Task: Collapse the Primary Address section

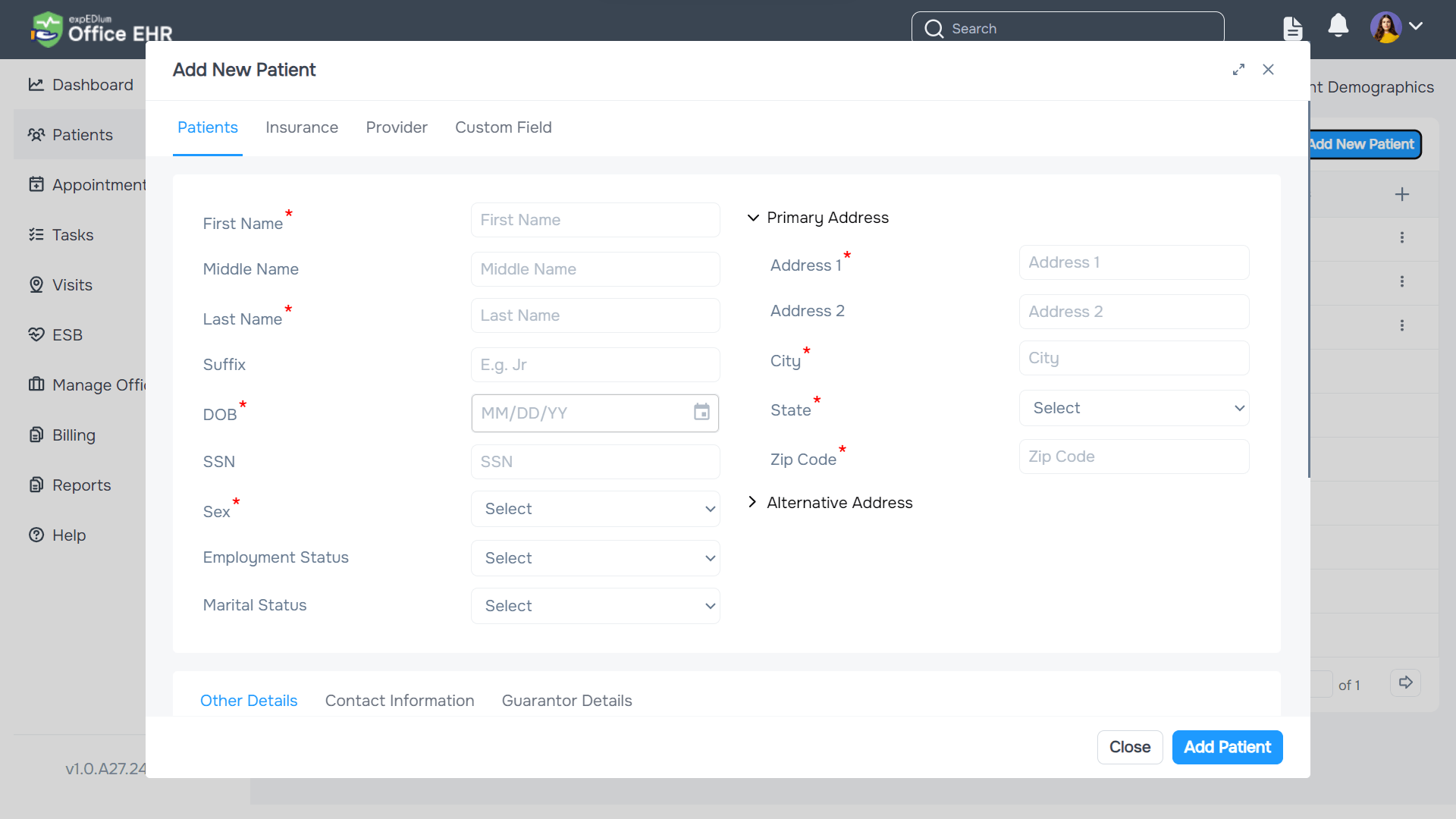Action: point(752,218)
